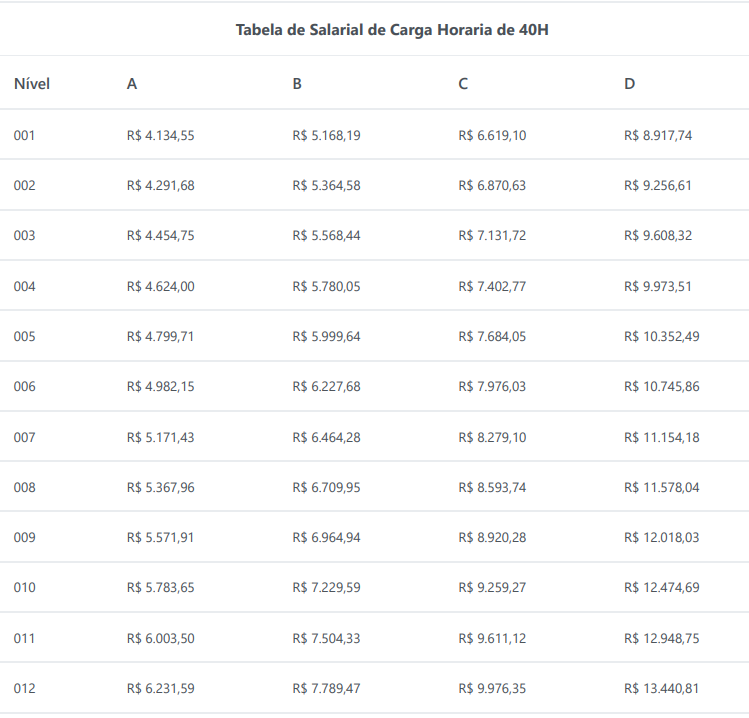Click level cell '010'
Screen dimensions: 749x718
click(x=24, y=588)
